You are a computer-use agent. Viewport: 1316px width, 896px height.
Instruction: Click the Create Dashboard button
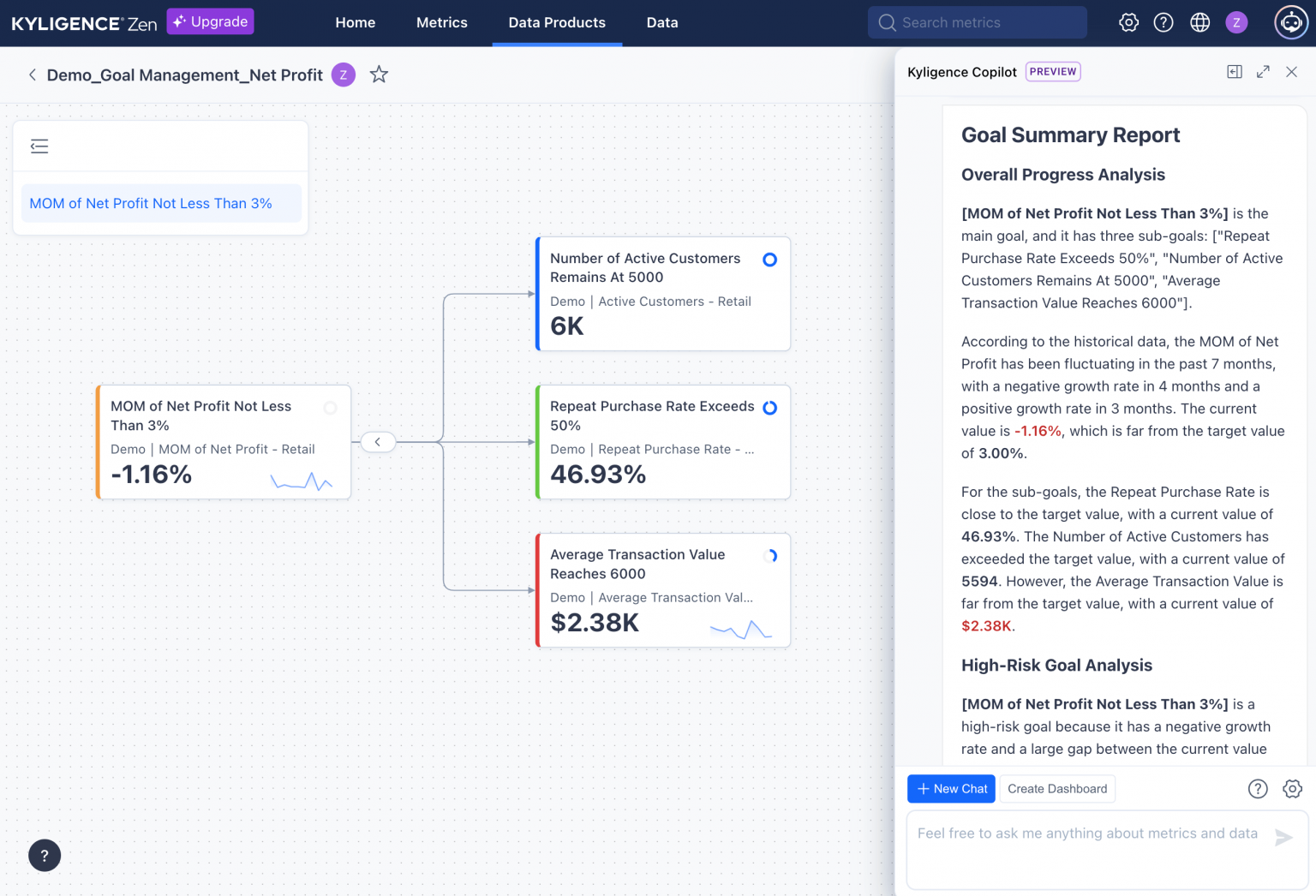point(1057,789)
